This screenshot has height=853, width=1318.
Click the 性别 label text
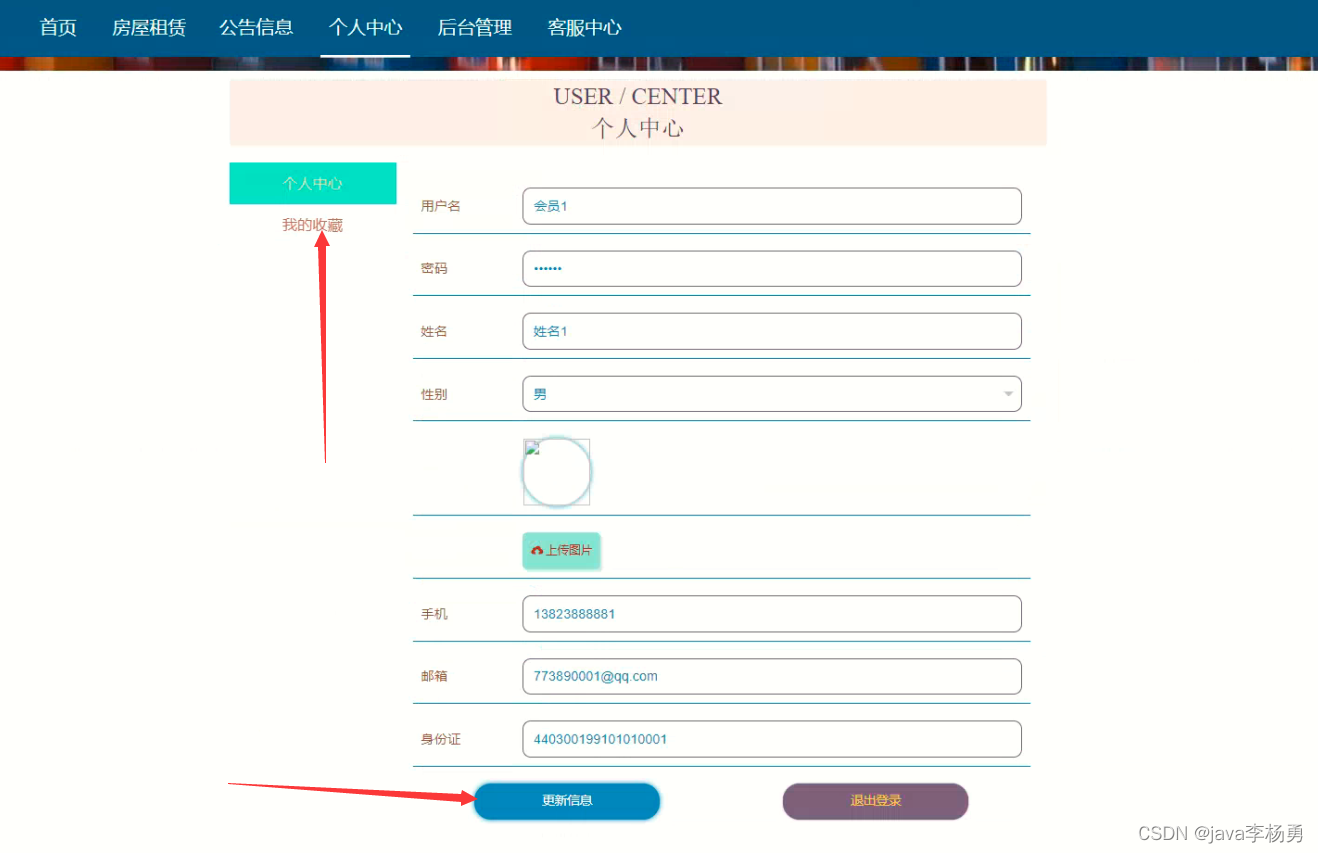click(x=434, y=394)
